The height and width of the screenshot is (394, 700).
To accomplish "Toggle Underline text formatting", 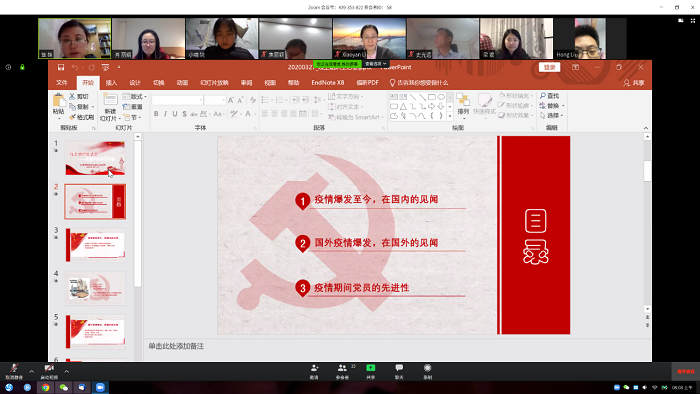I will point(175,114).
